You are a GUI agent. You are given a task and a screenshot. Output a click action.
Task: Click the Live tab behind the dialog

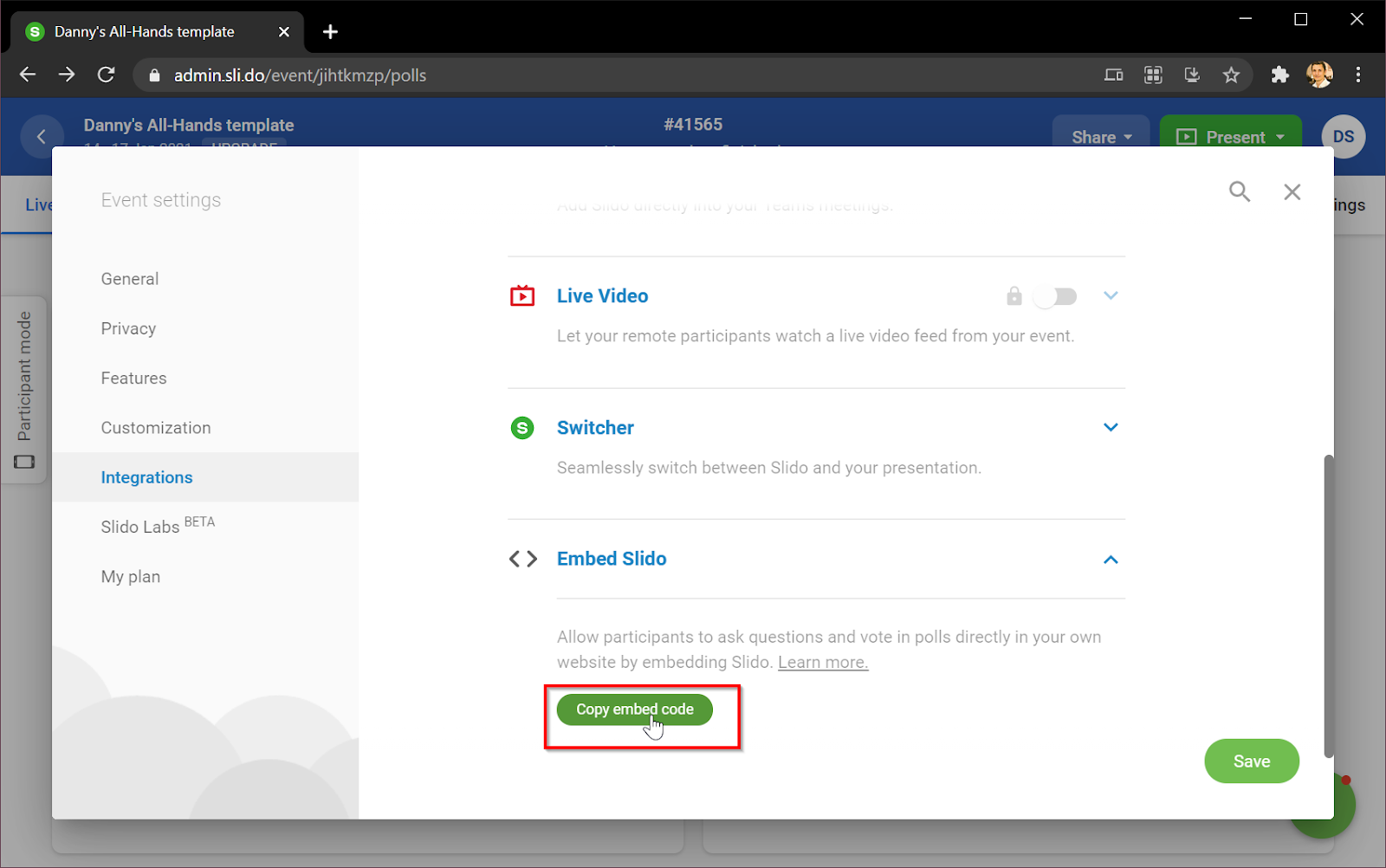click(x=38, y=204)
